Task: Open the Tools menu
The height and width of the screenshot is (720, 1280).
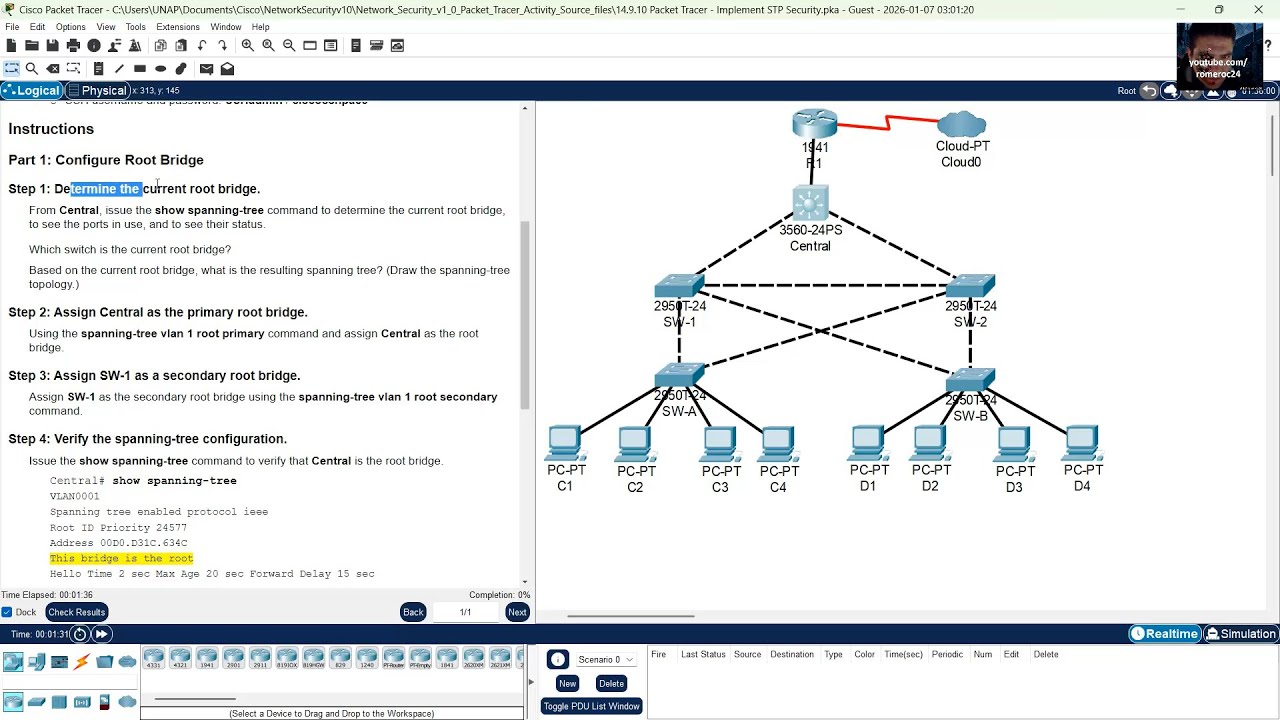Action: coord(136,27)
